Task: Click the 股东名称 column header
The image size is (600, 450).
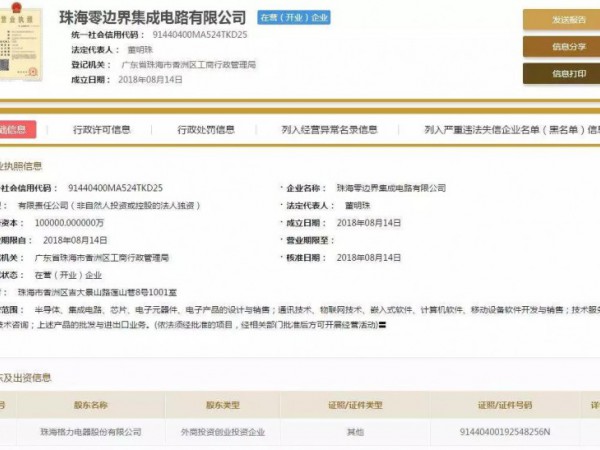Action: click(x=91, y=406)
